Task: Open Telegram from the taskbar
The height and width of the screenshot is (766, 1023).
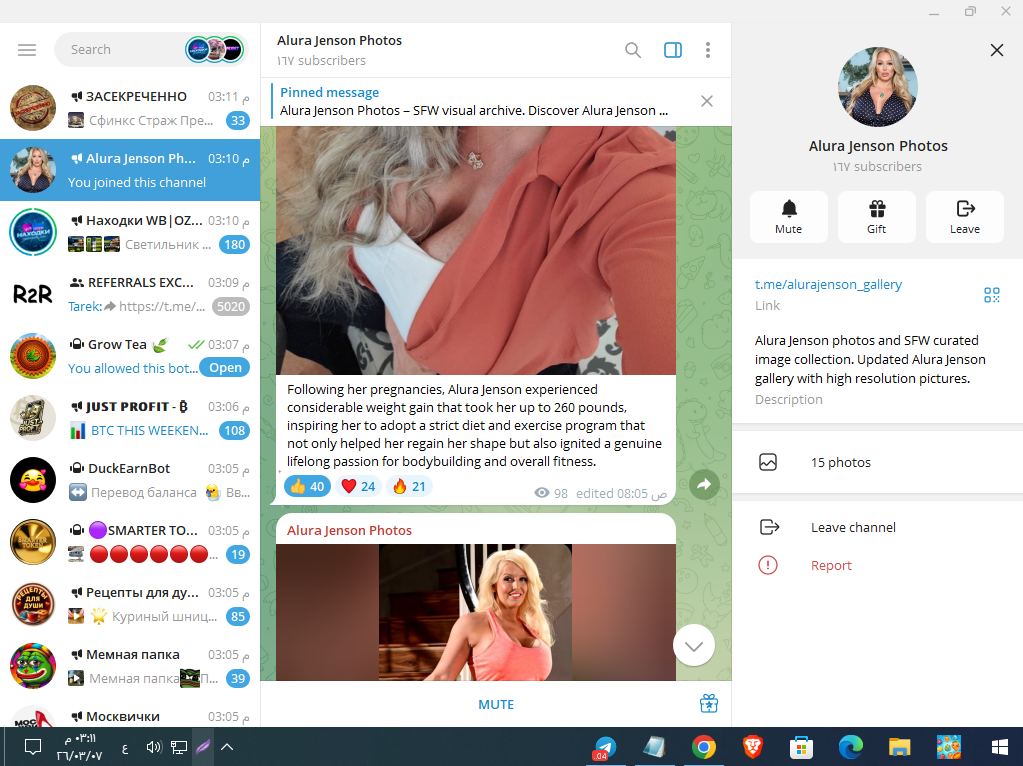Action: pos(605,747)
